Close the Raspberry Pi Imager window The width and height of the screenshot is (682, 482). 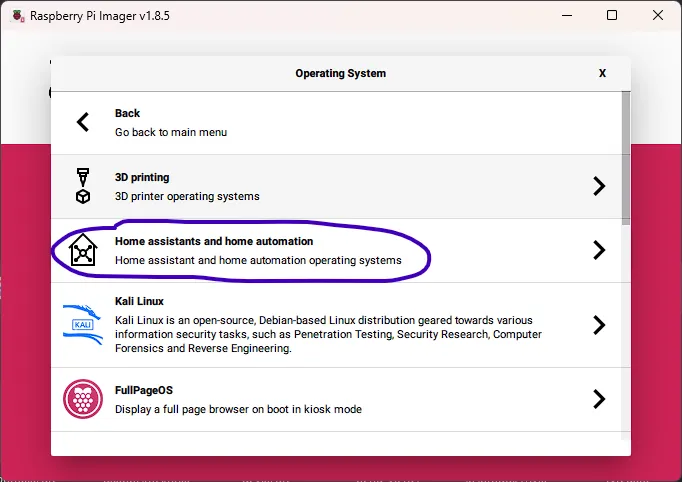click(658, 16)
